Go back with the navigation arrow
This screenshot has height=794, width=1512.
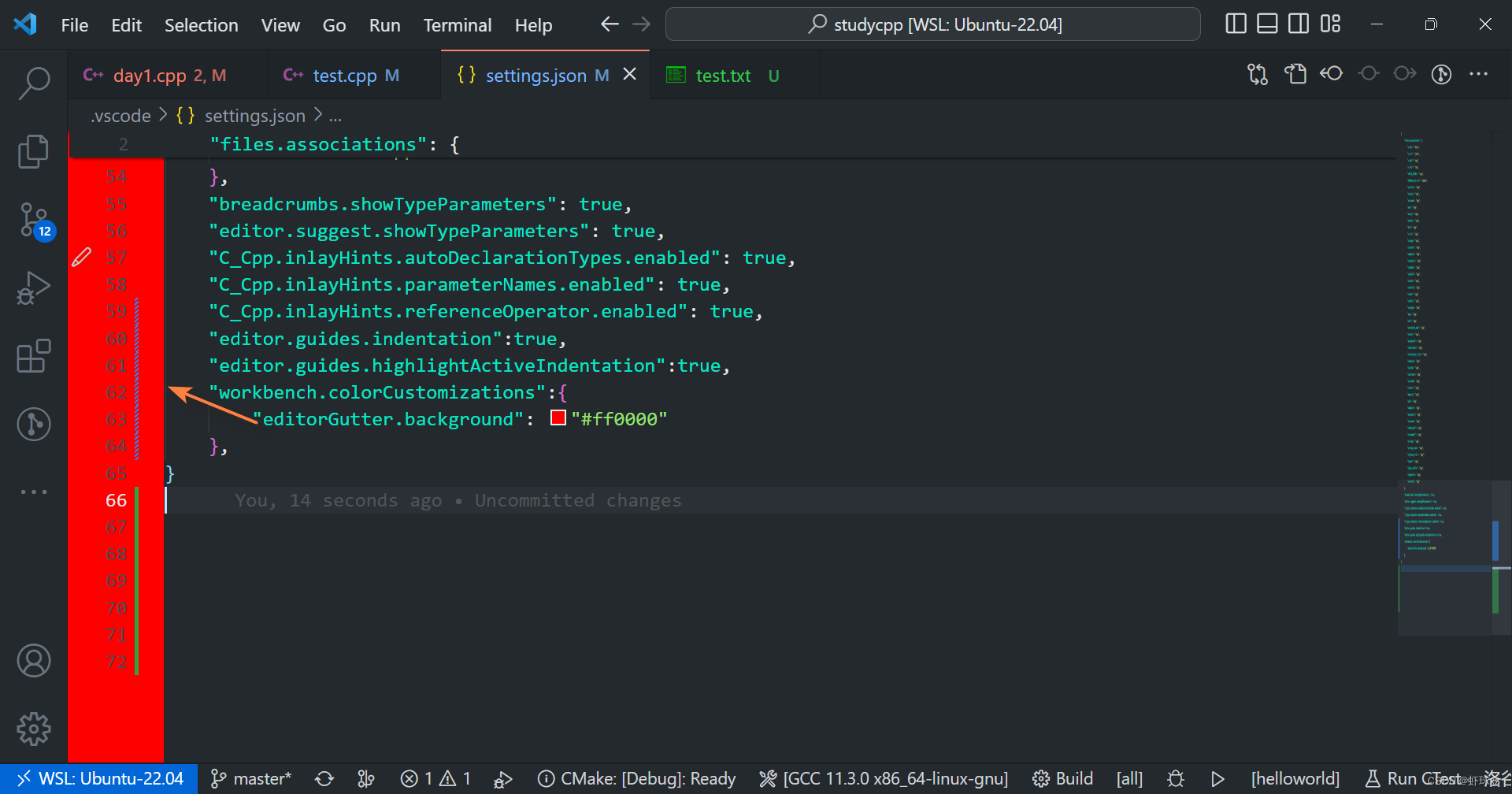610,24
